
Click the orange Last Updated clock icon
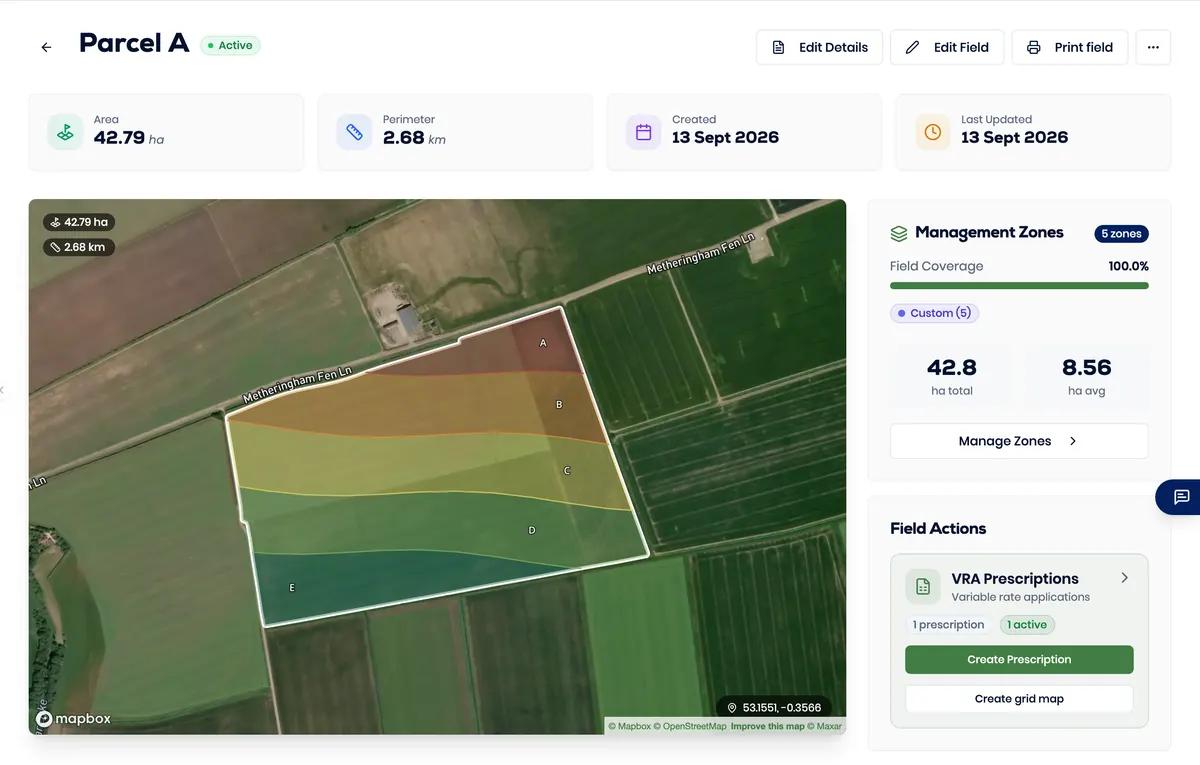tap(933, 132)
